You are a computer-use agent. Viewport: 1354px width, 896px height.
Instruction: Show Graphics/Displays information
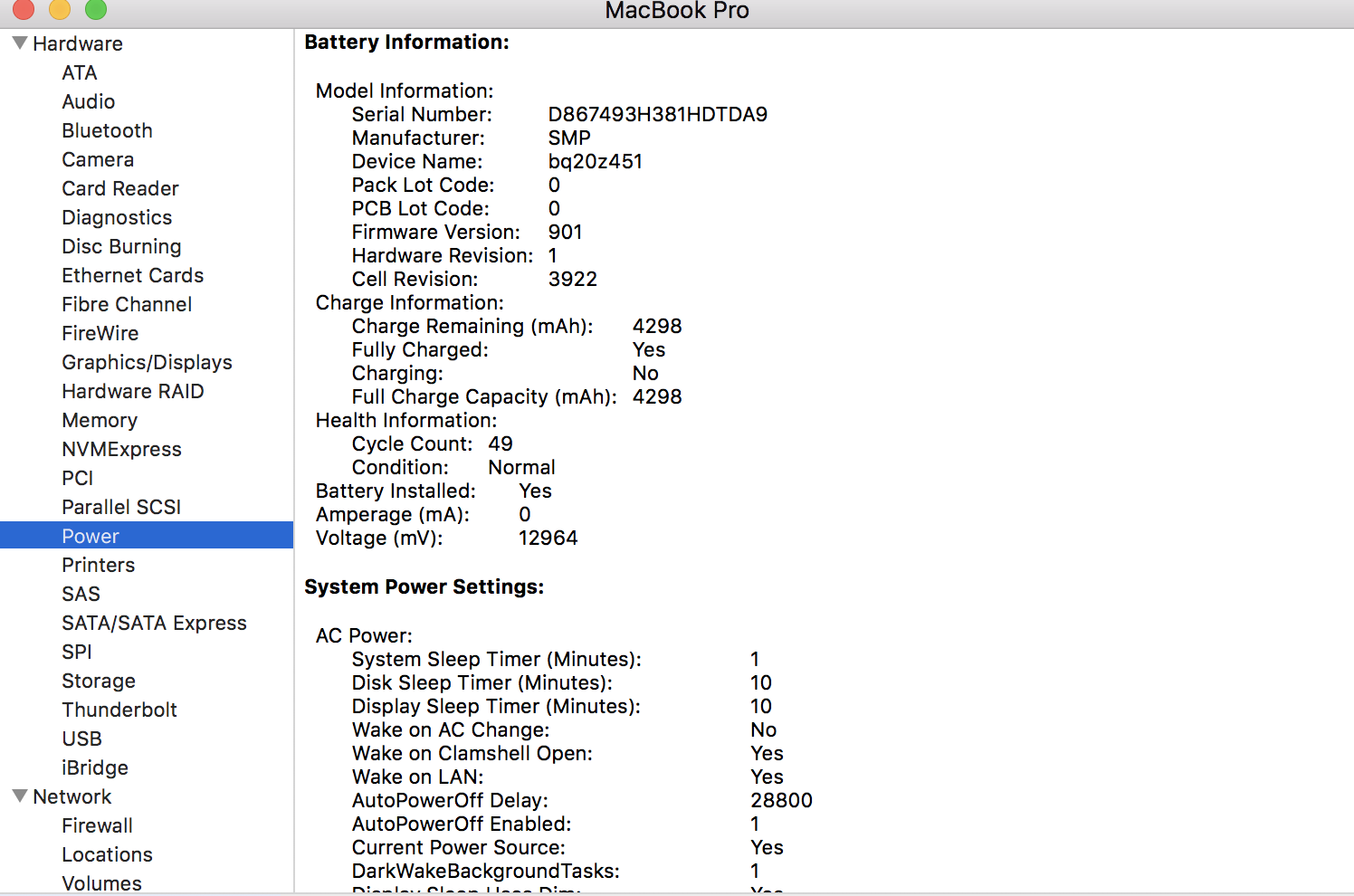coord(147,362)
